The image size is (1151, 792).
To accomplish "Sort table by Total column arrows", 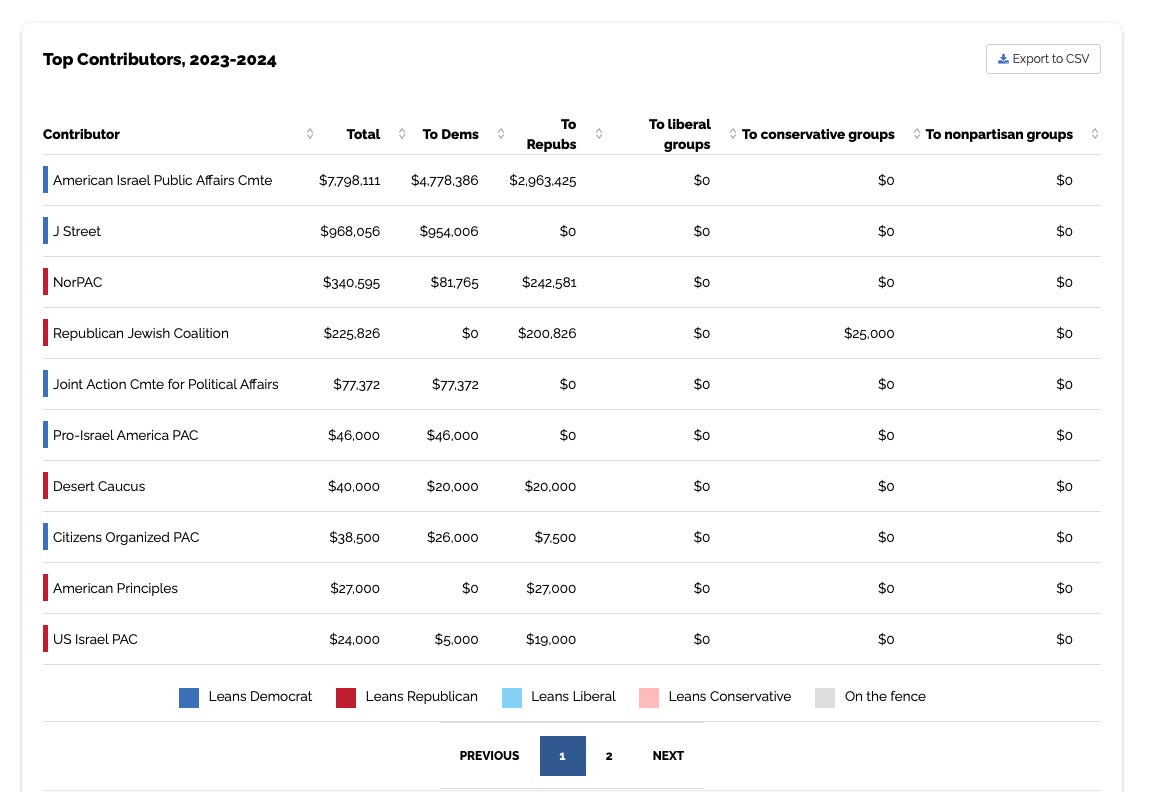I will pyautogui.click(x=402, y=134).
